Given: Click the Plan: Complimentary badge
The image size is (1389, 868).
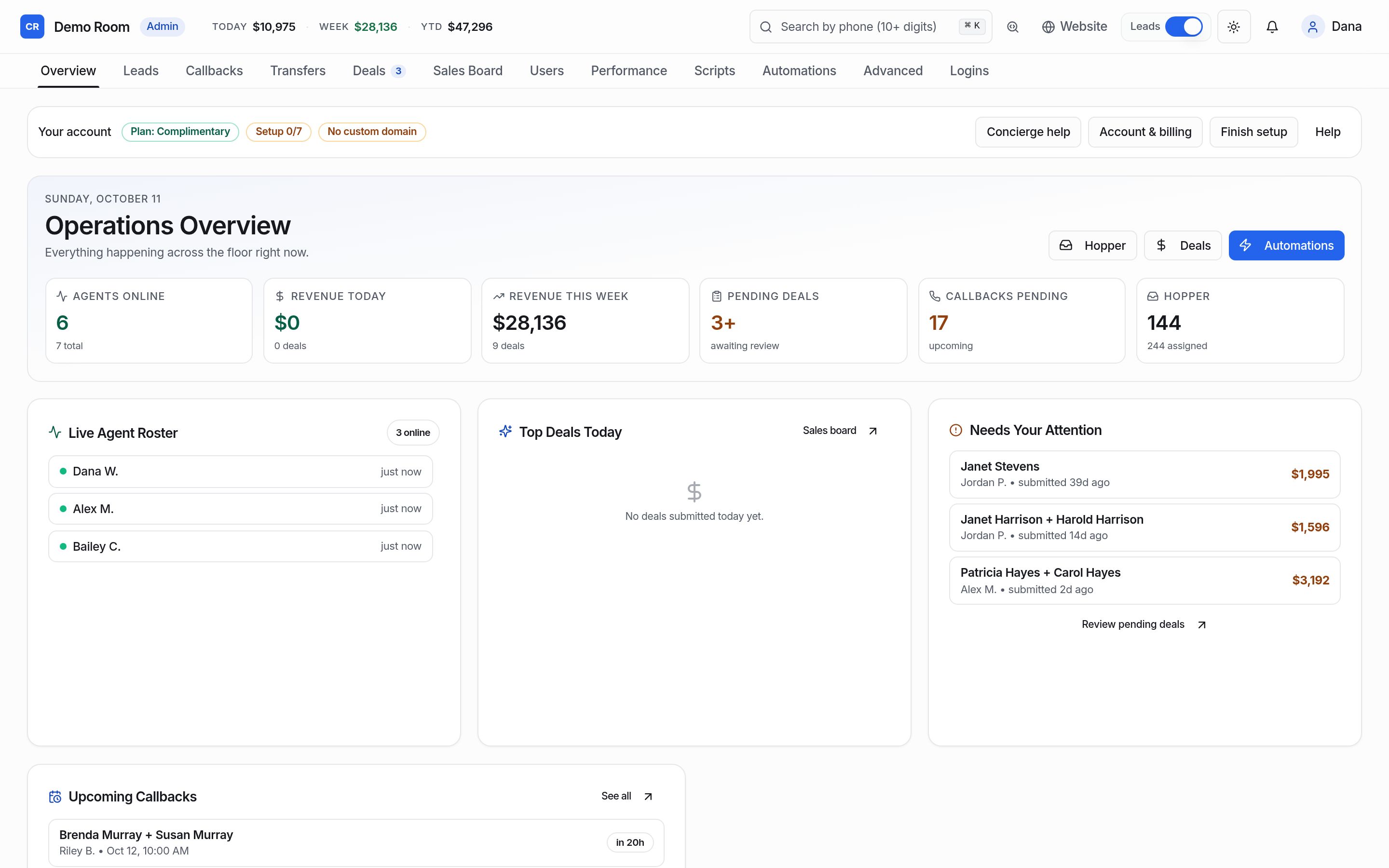Looking at the screenshot, I should (x=180, y=132).
